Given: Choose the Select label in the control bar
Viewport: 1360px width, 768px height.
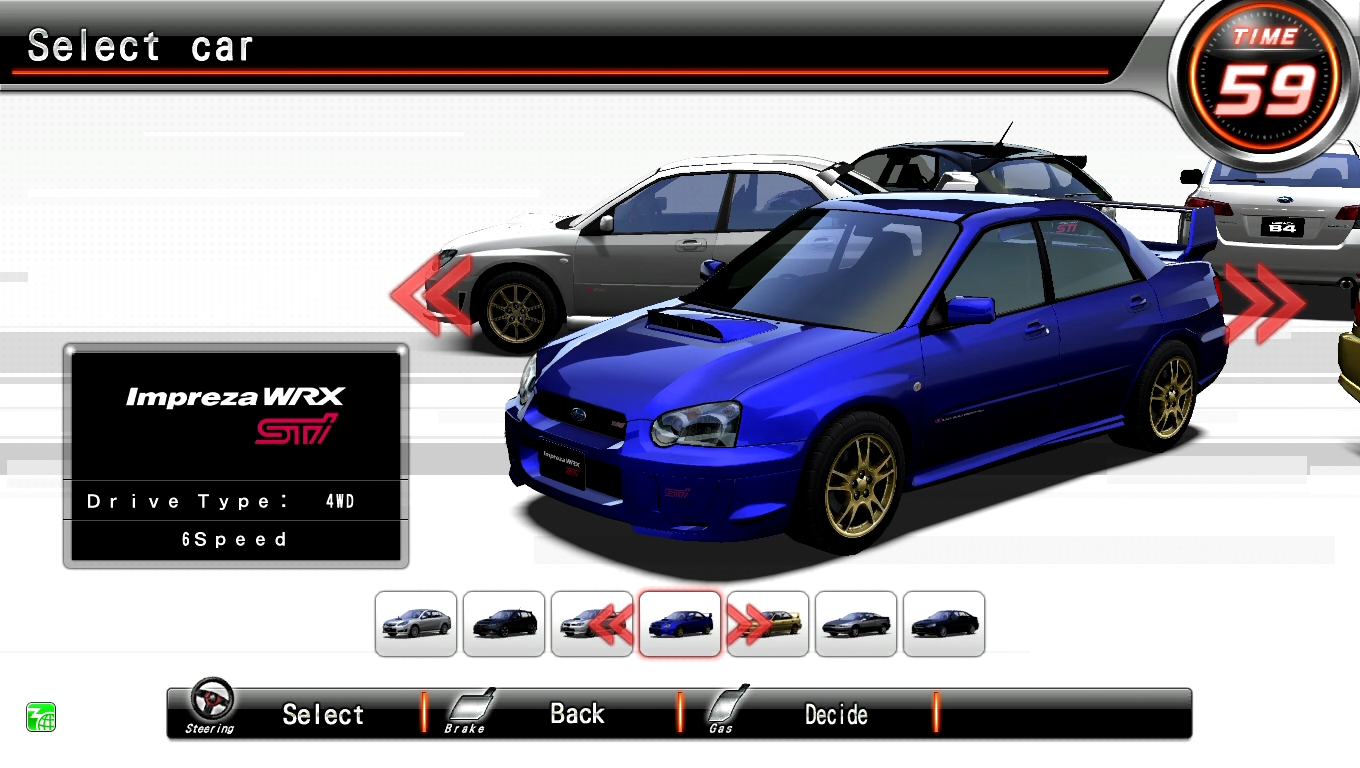Looking at the screenshot, I should tap(323, 714).
